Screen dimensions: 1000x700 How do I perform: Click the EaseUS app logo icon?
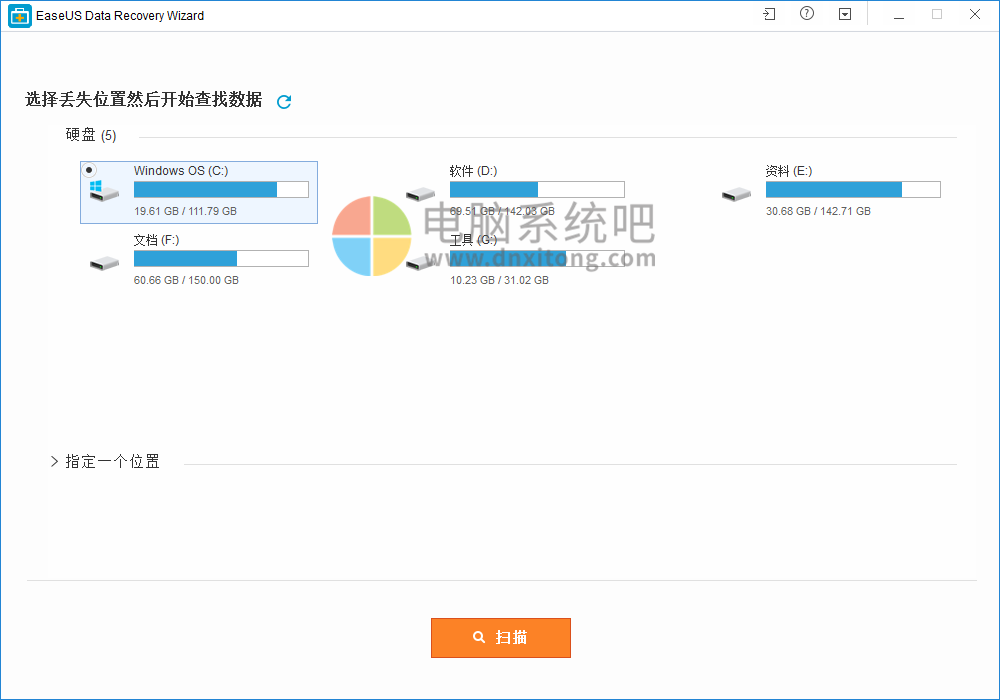(20, 16)
